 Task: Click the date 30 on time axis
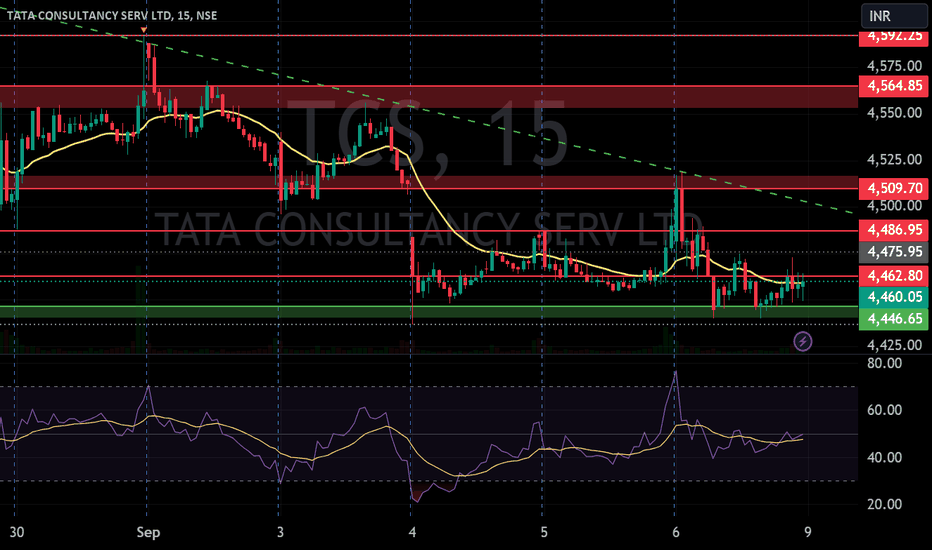17,532
